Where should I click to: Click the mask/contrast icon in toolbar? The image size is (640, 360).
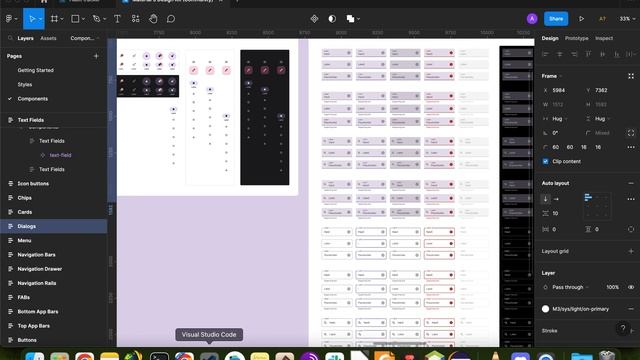pyautogui.click(x=332, y=19)
